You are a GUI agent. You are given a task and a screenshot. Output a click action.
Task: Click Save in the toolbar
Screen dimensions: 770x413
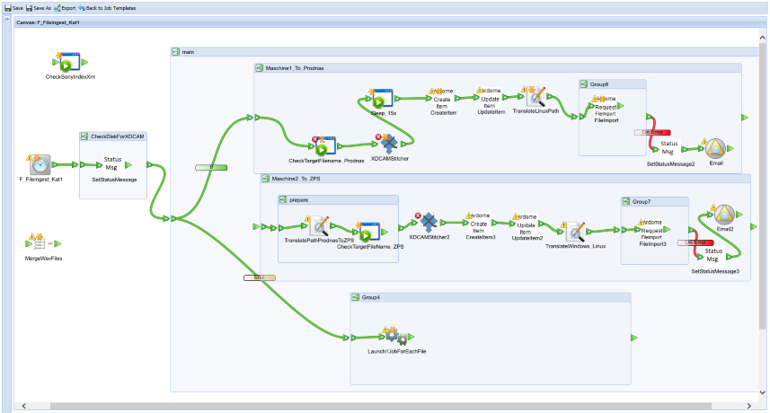(14, 7)
